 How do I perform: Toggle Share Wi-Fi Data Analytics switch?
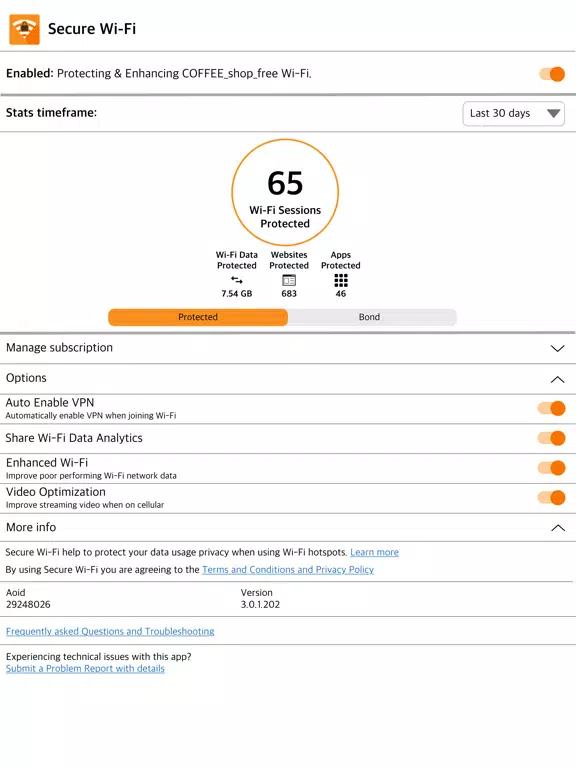pyautogui.click(x=552, y=438)
